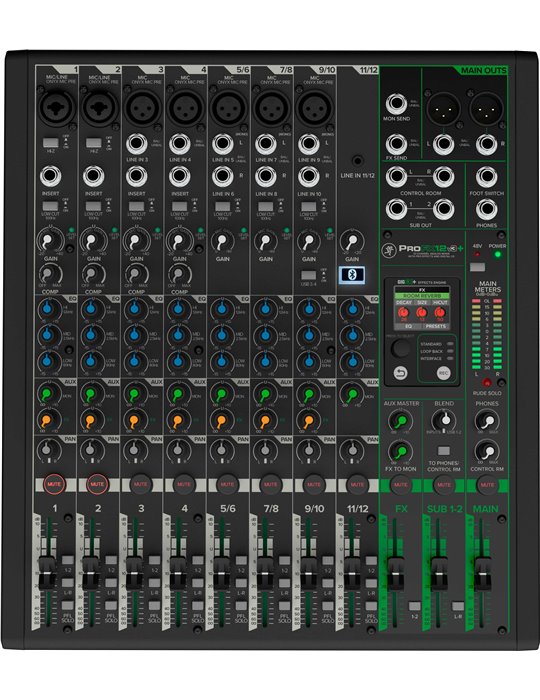Click channel 3 XLR mic input

click(x=141, y=107)
